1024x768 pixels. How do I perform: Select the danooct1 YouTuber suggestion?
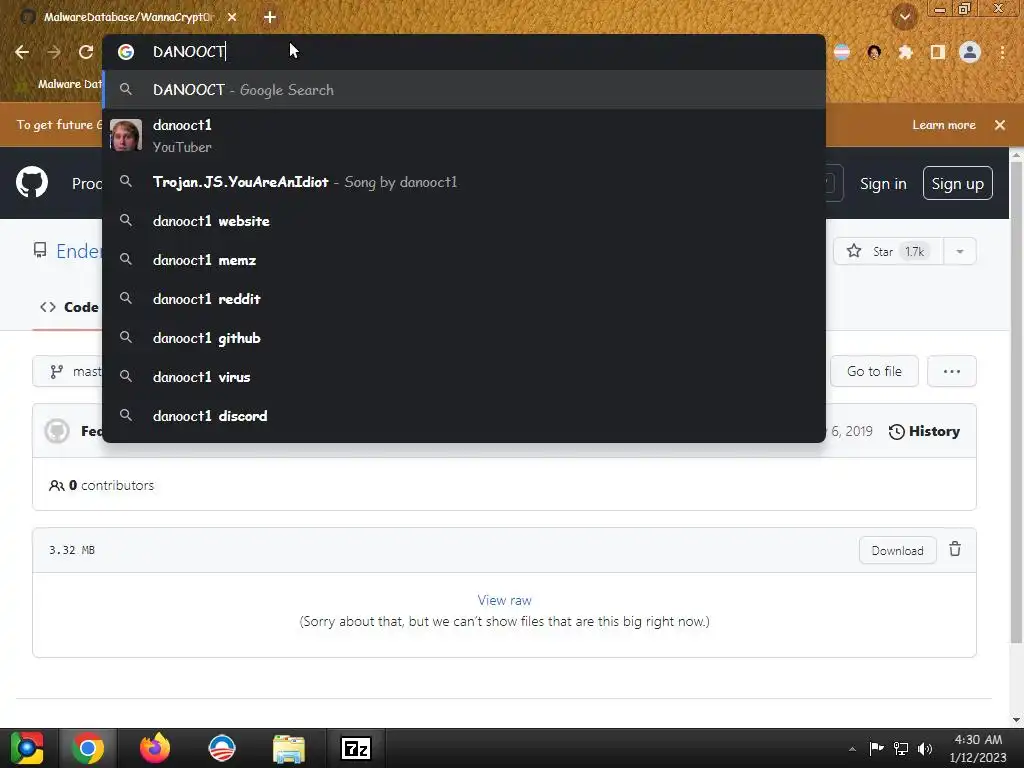coord(464,136)
